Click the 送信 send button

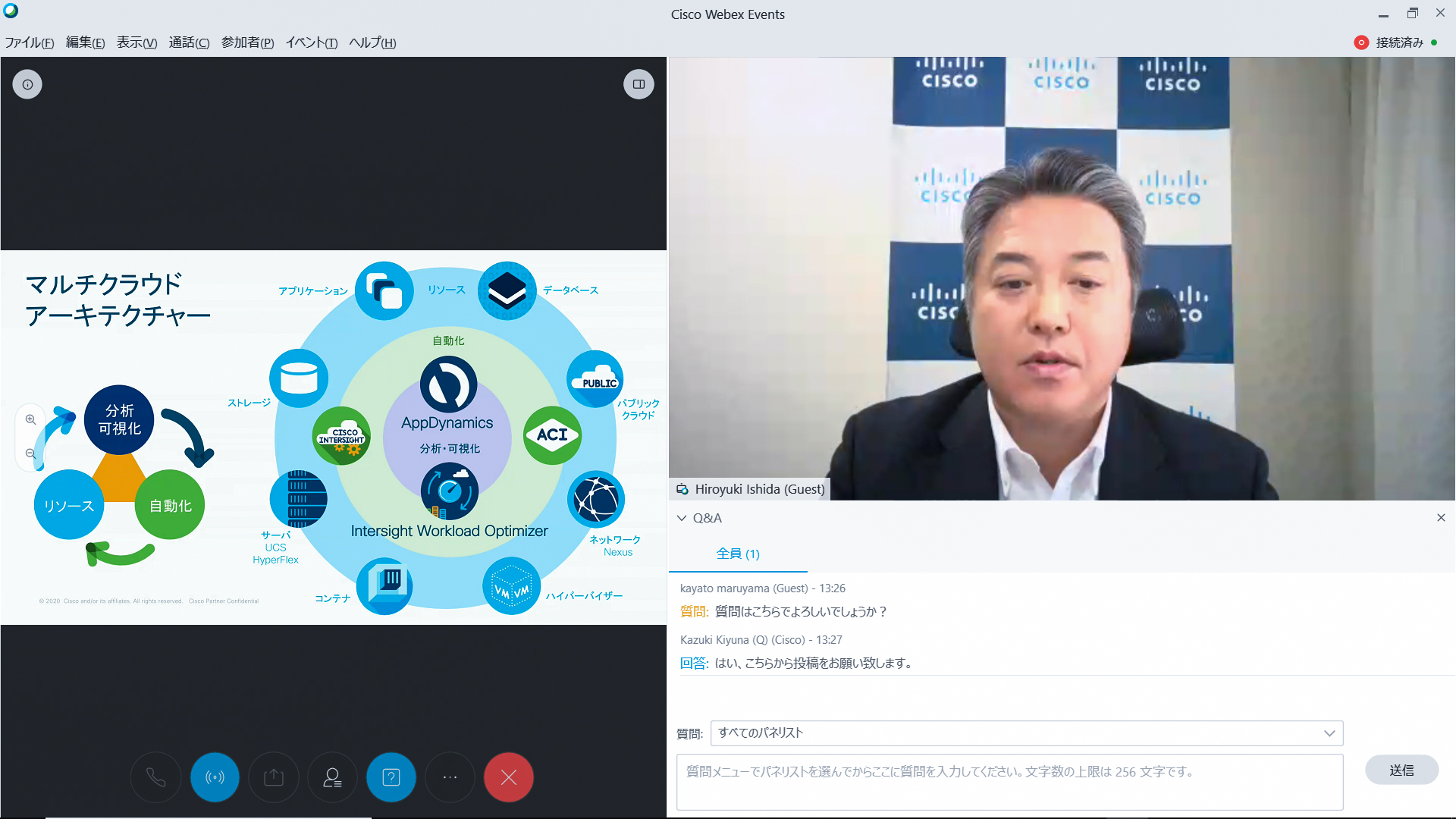pos(1401,770)
